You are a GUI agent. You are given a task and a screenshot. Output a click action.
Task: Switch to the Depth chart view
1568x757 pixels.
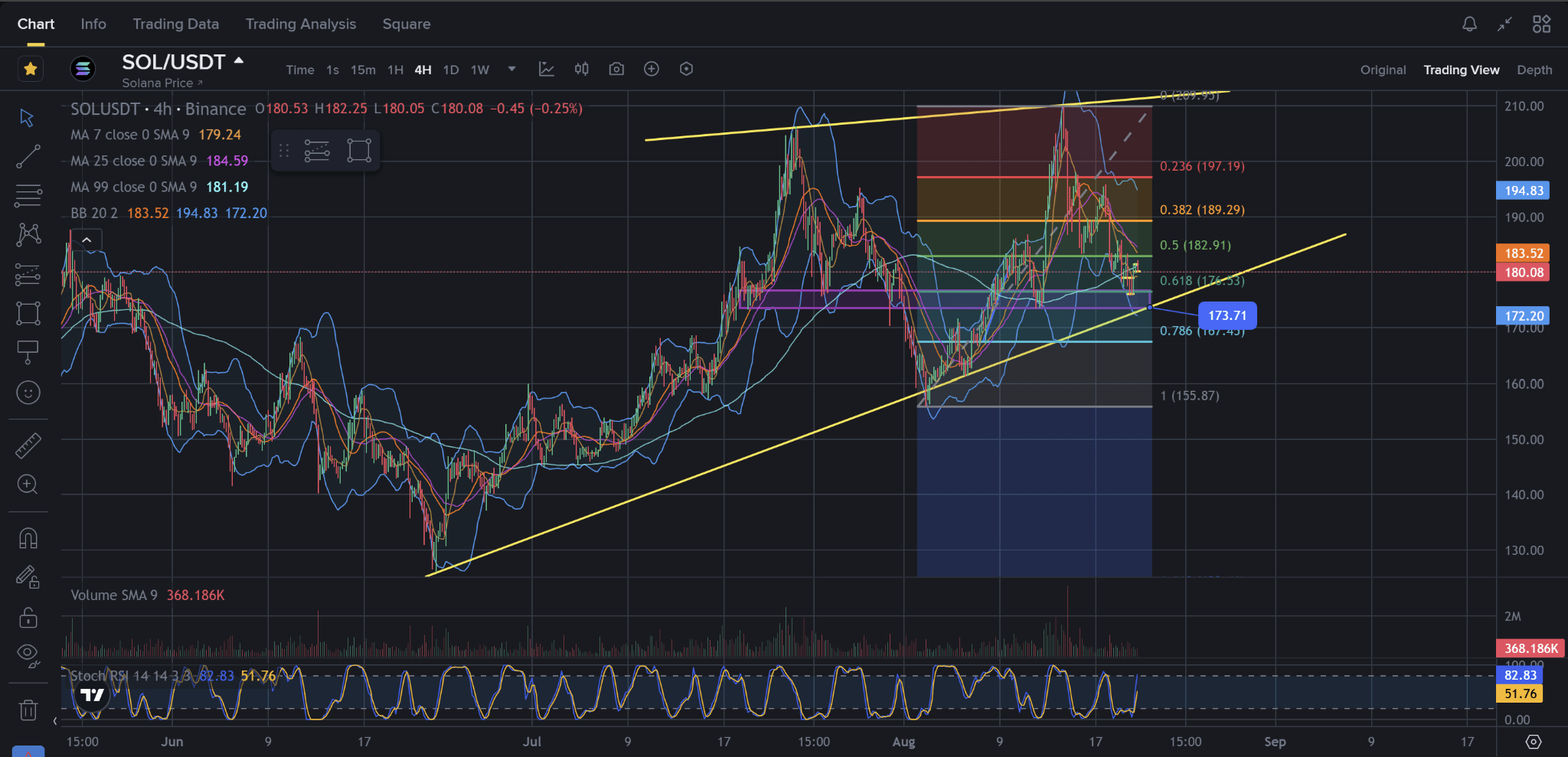click(1534, 70)
